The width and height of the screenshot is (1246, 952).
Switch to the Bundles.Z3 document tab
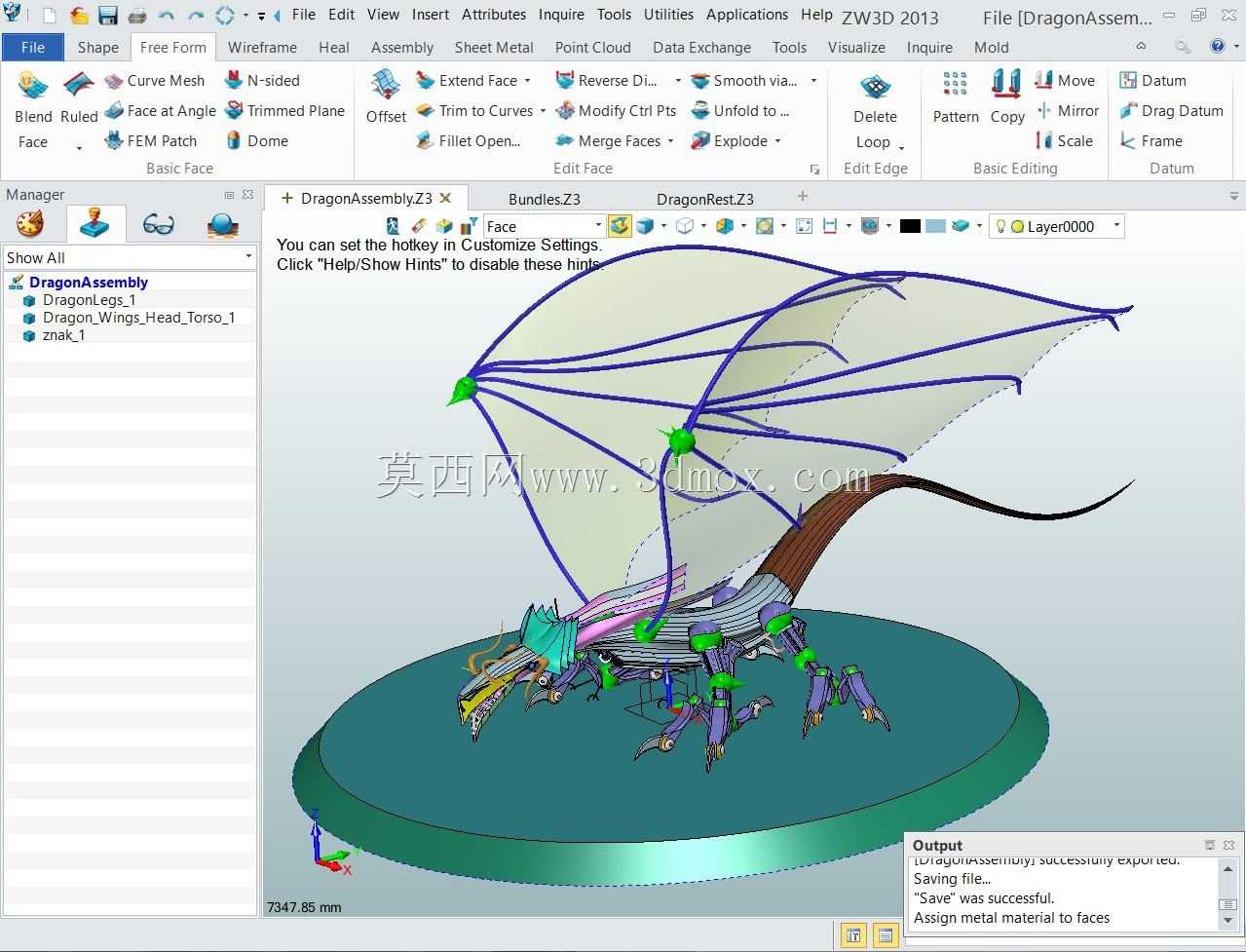pos(544,199)
